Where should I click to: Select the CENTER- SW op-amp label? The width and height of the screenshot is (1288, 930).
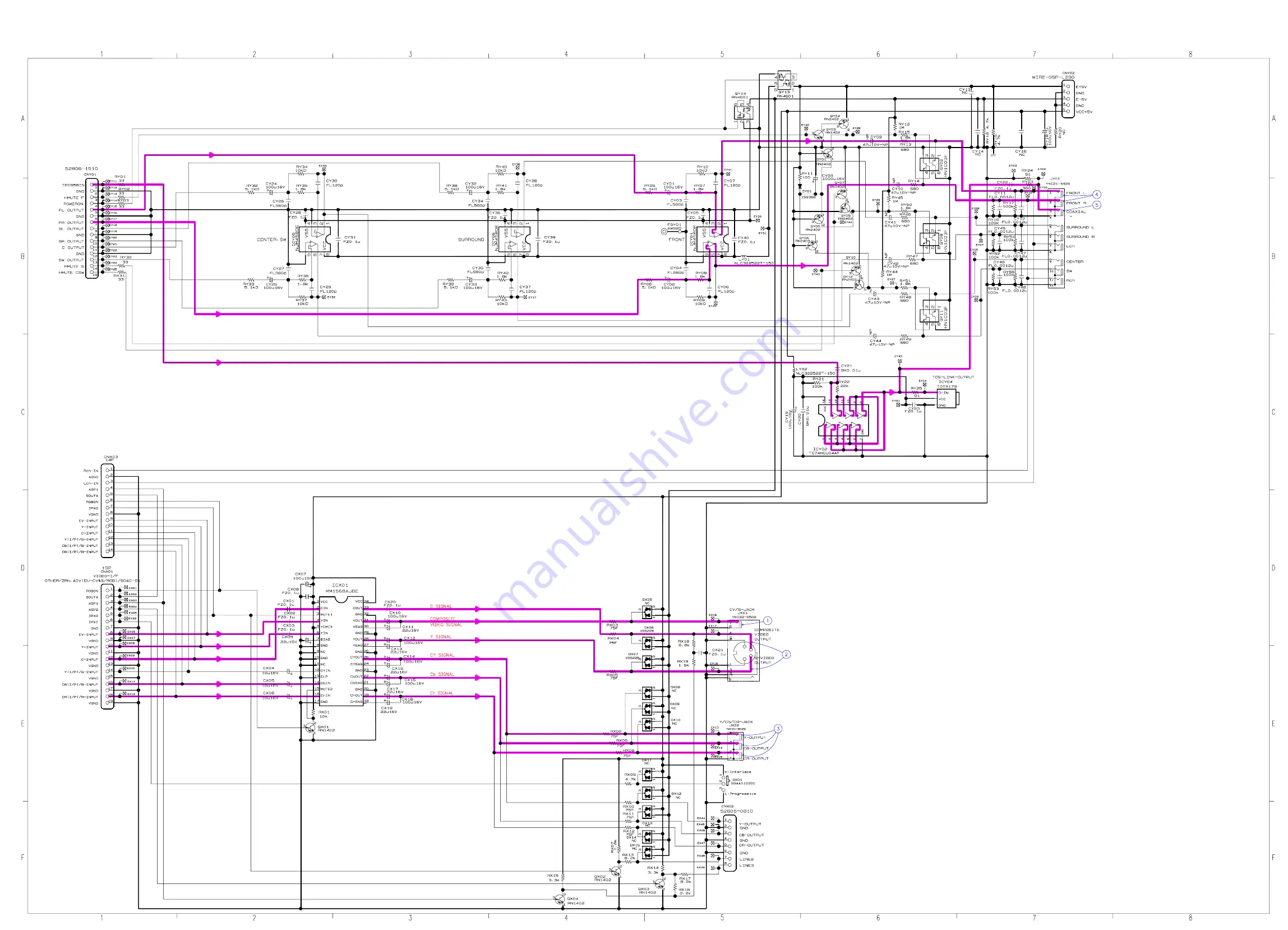[271, 239]
